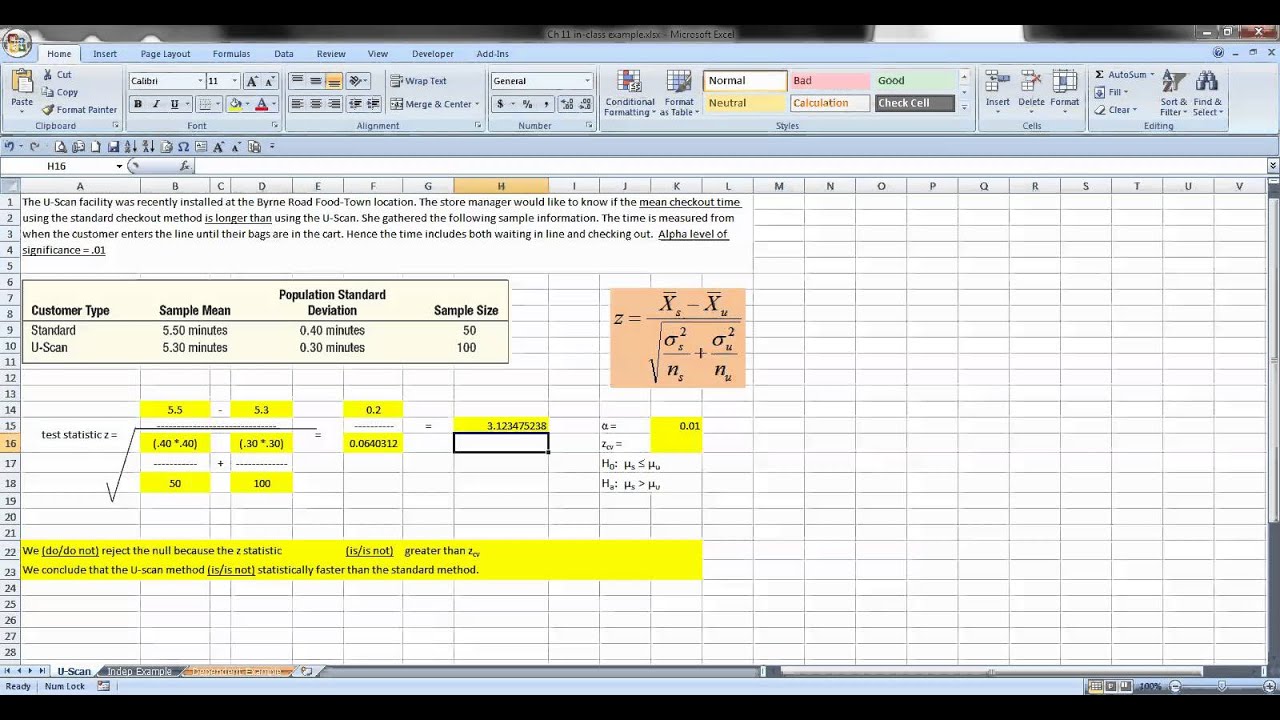Switch to the Review ribbon tab
This screenshot has height=720, width=1280.
click(x=331, y=54)
